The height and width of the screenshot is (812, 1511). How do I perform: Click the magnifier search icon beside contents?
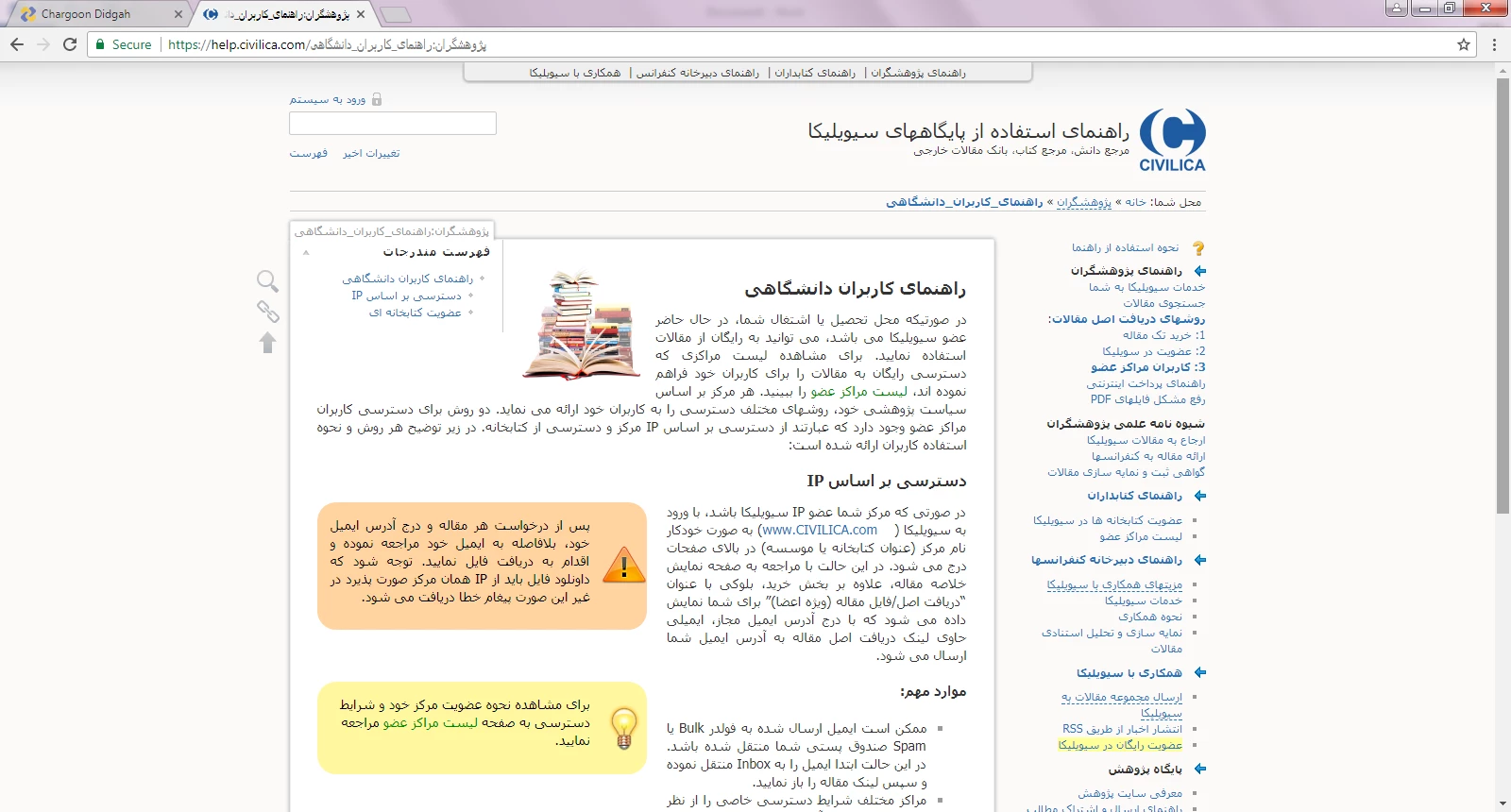pyautogui.click(x=267, y=280)
